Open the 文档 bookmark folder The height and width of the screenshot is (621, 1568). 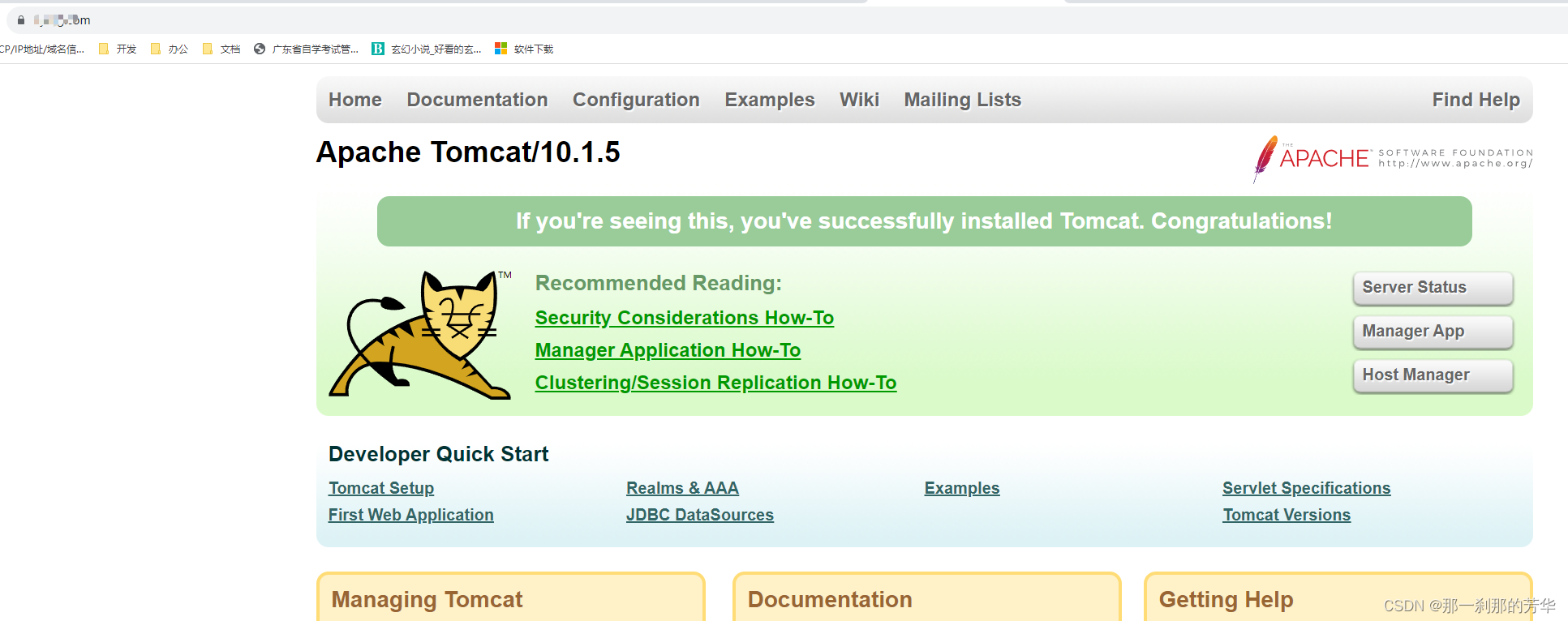[x=221, y=49]
